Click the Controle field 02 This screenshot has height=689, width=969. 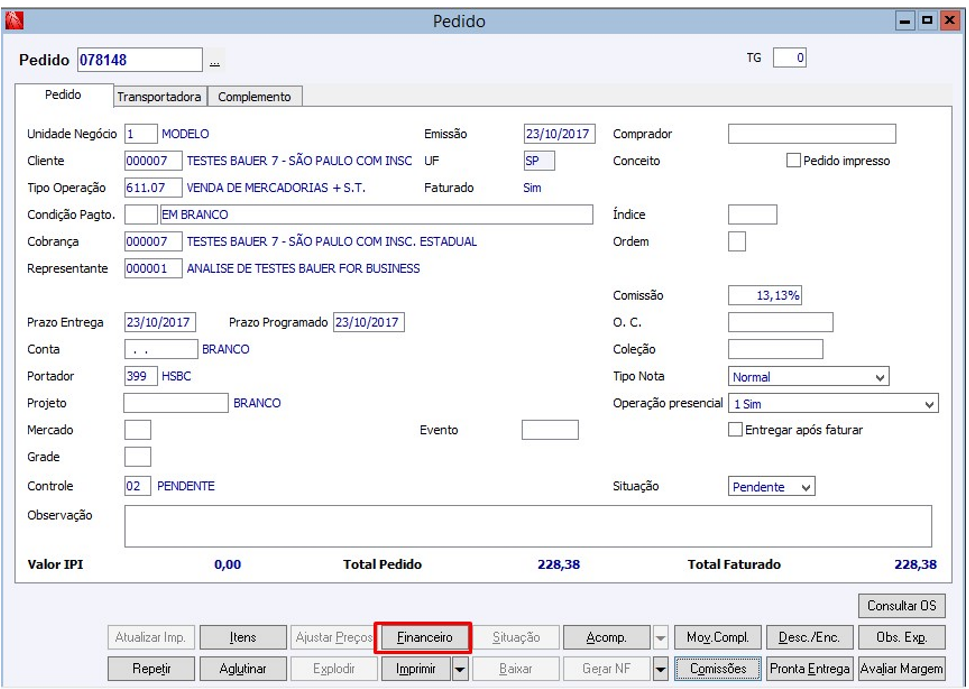[x=137, y=486]
